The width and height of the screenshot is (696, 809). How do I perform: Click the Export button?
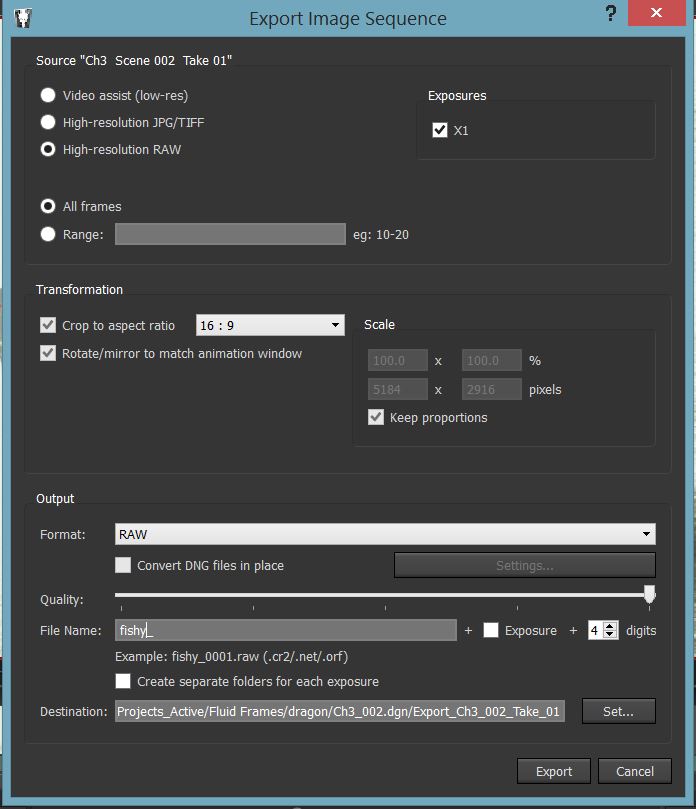tap(553, 771)
